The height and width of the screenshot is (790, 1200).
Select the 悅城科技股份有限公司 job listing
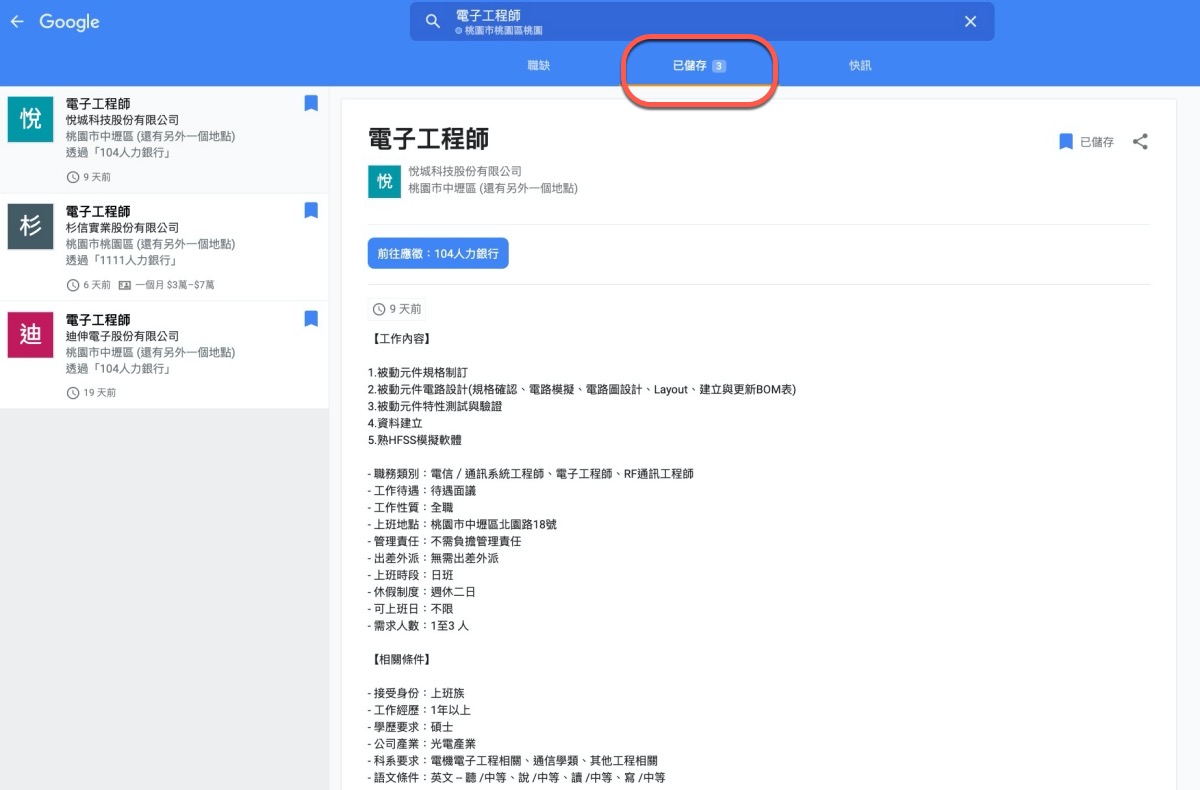coord(164,139)
